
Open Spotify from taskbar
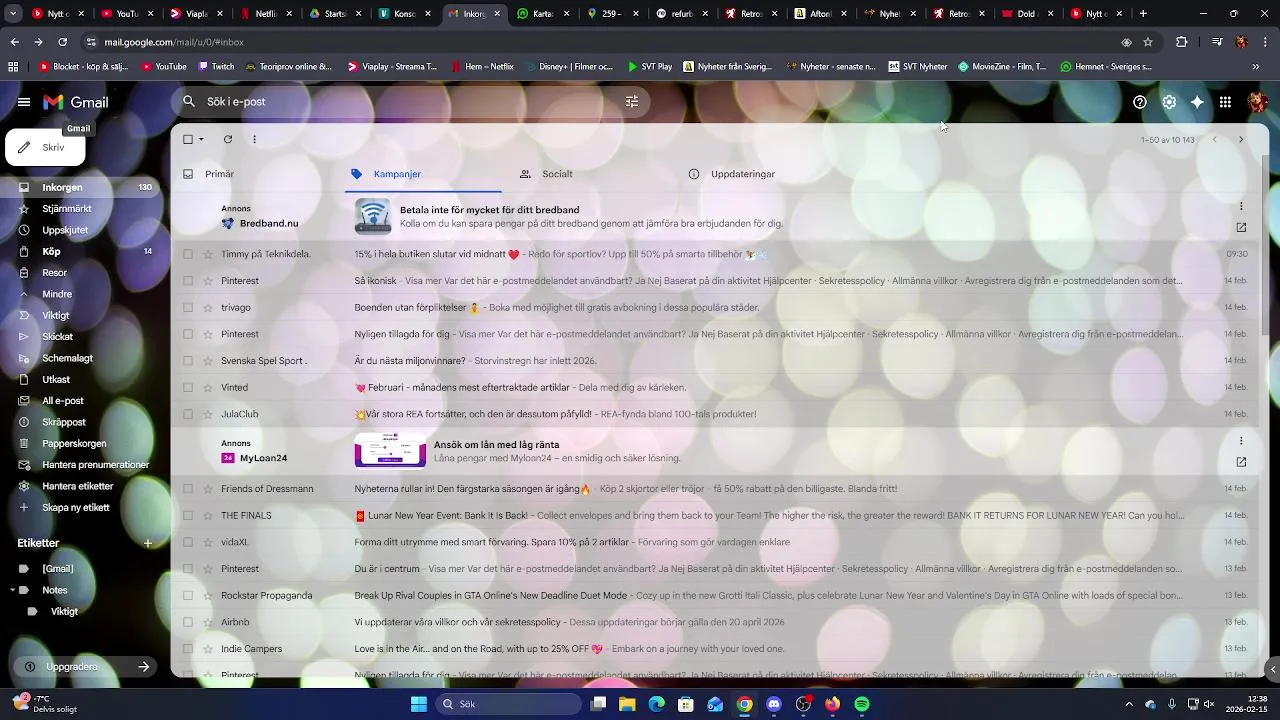point(862,704)
